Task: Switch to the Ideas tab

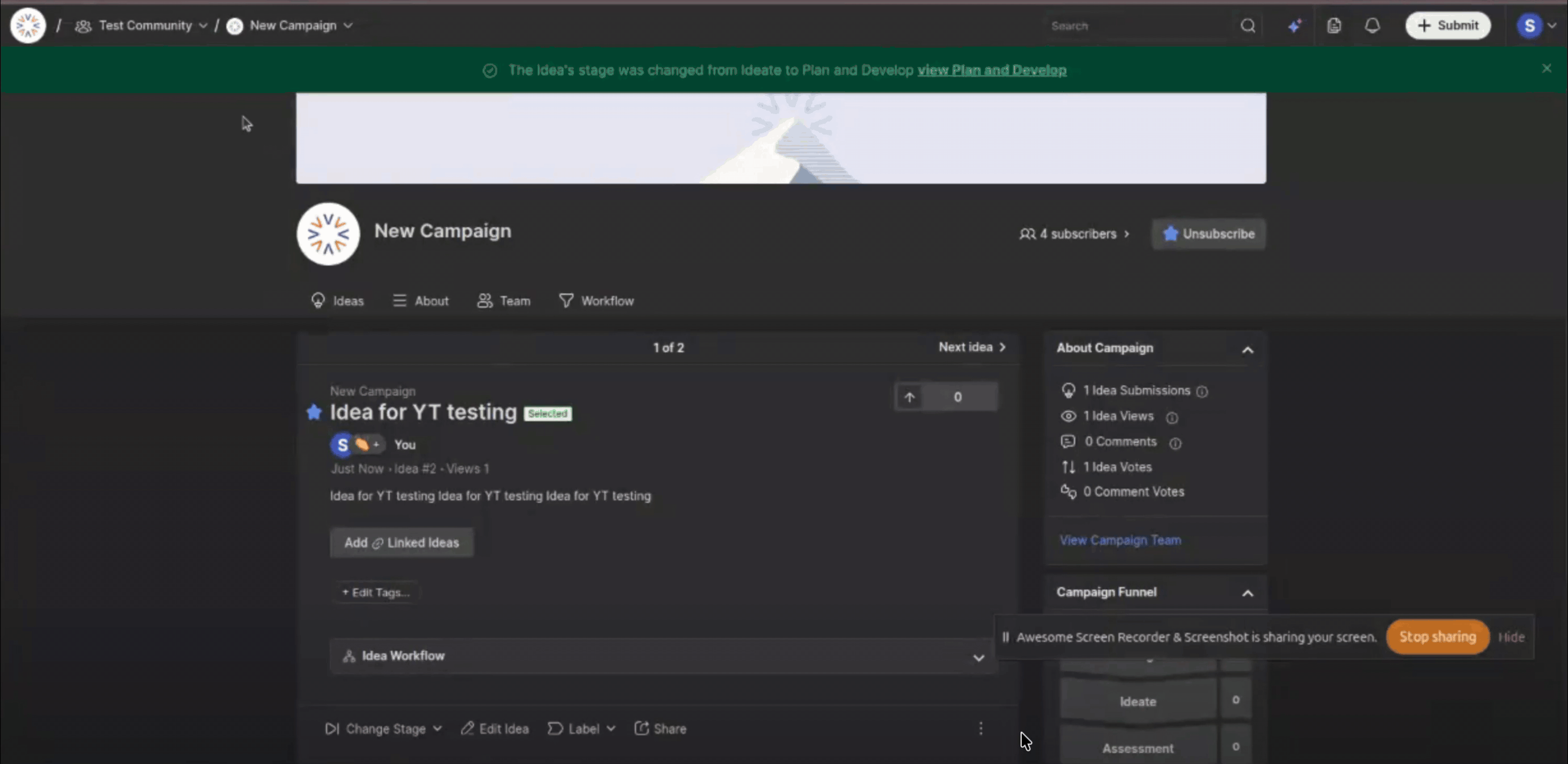Action: click(337, 301)
